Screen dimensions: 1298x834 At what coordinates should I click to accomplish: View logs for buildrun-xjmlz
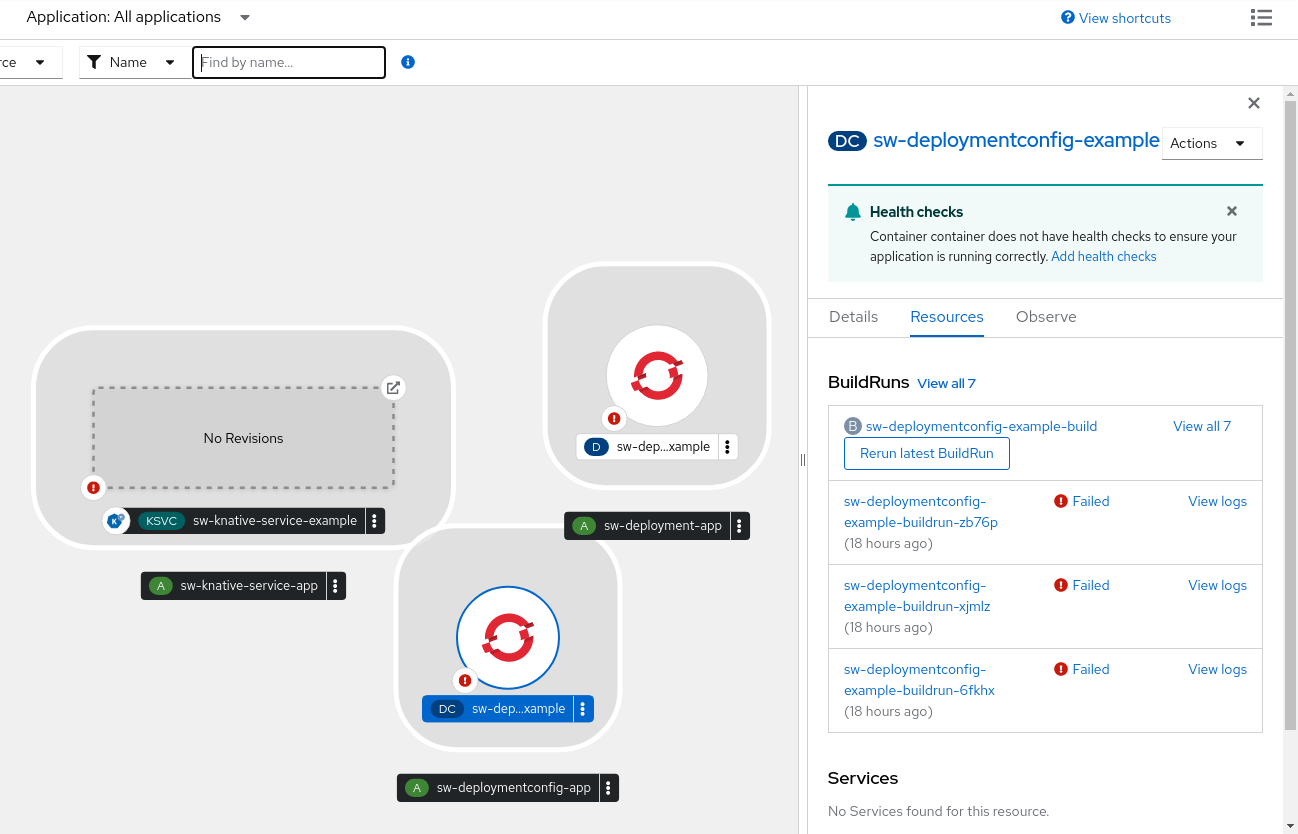pyautogui.click(x=1217, y=585)
